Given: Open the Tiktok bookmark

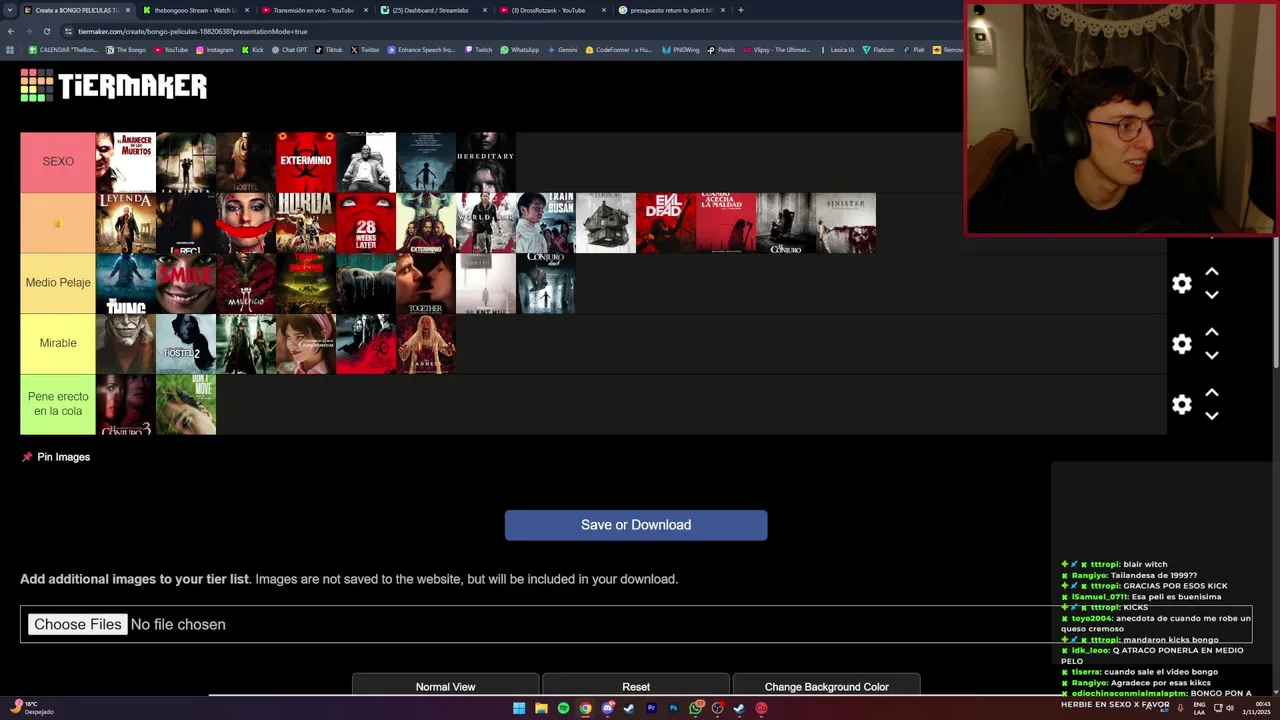Looking at the screenshot, I should coord(329,49).
